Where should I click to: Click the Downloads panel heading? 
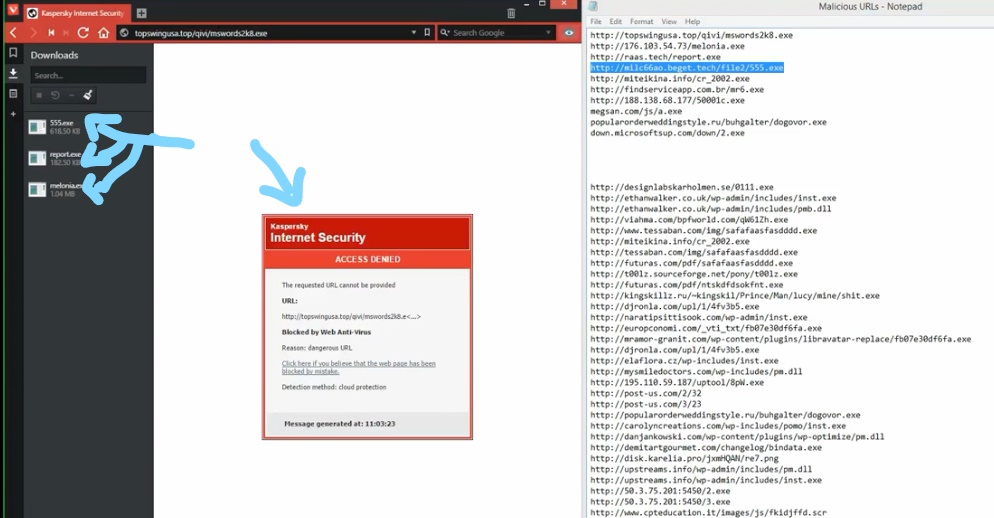[55, 55]
